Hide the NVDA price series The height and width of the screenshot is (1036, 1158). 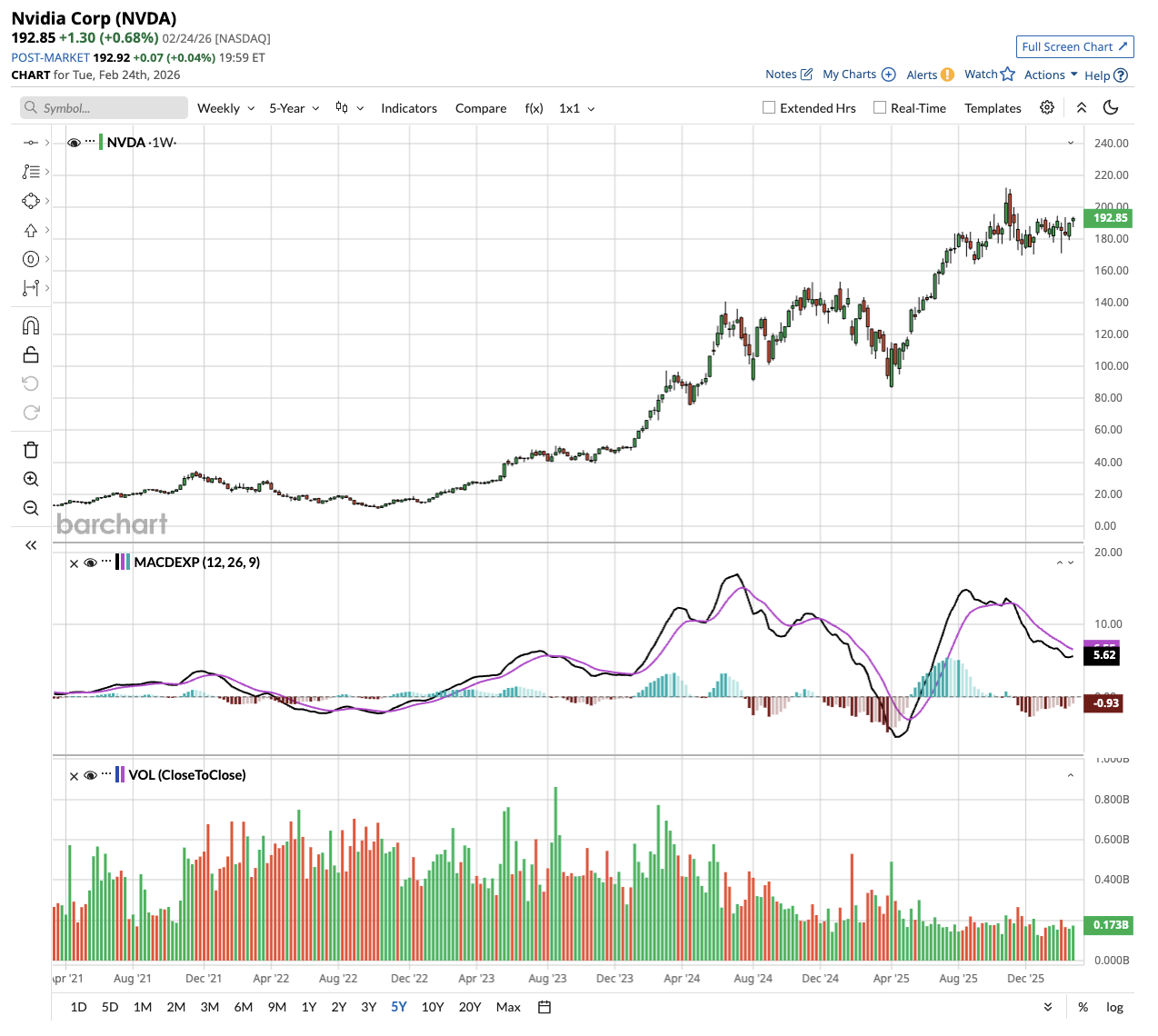click(x=75, y=143)
